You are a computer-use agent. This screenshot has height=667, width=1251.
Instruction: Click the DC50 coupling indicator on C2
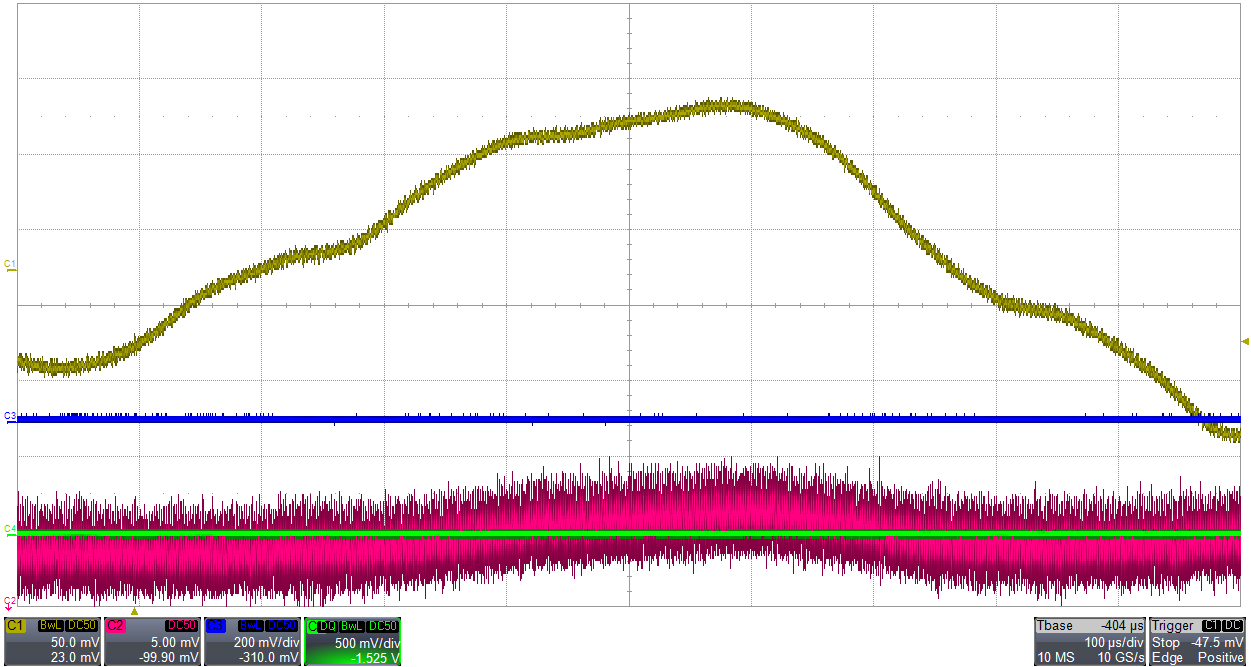click(x=182, y=626)
